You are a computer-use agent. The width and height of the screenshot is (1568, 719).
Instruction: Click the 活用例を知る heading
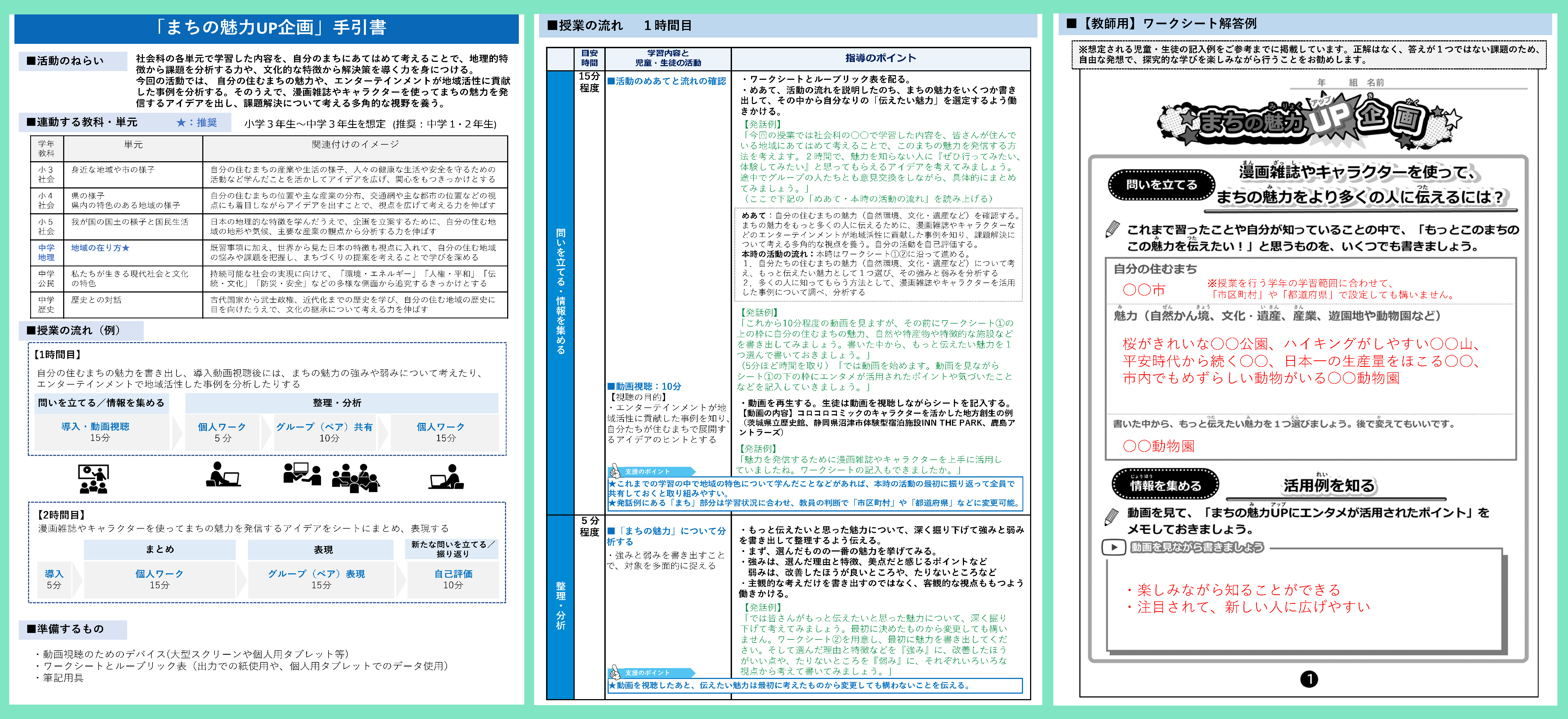point(1329,486)
